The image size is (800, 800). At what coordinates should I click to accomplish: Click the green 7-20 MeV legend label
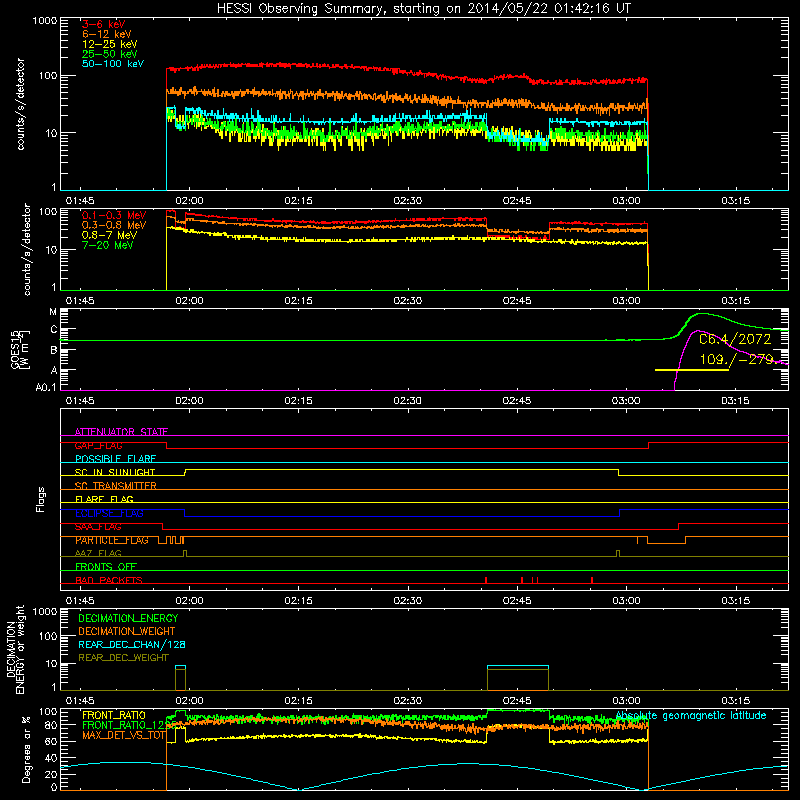click(x=107, y=245)
